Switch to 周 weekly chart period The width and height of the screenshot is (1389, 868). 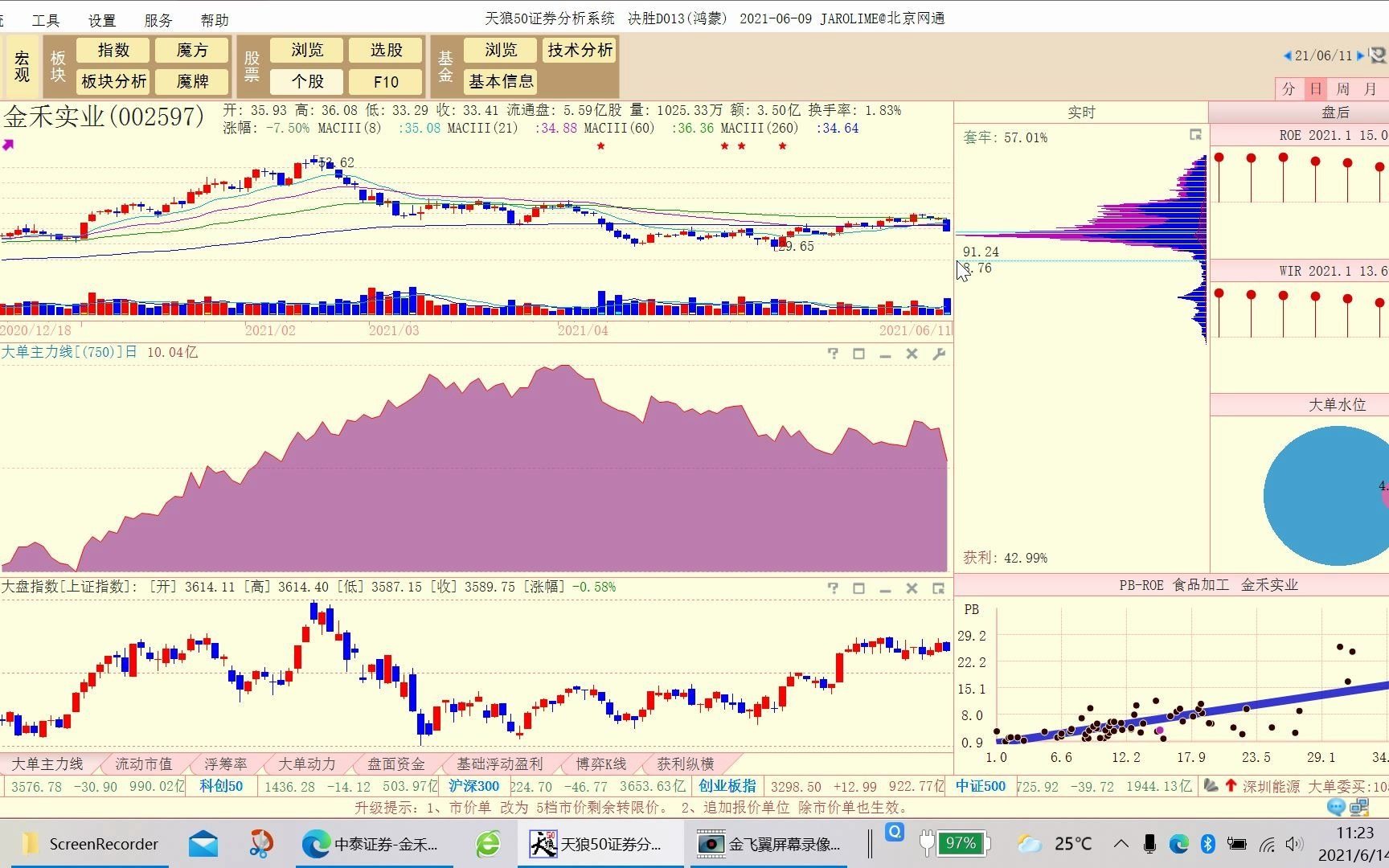click(1343, 88)
